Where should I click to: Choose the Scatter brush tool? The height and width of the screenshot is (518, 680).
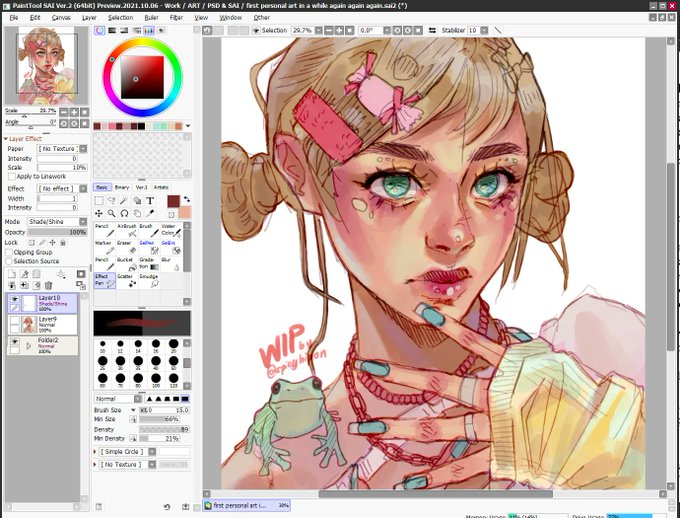tap(126, 281)
